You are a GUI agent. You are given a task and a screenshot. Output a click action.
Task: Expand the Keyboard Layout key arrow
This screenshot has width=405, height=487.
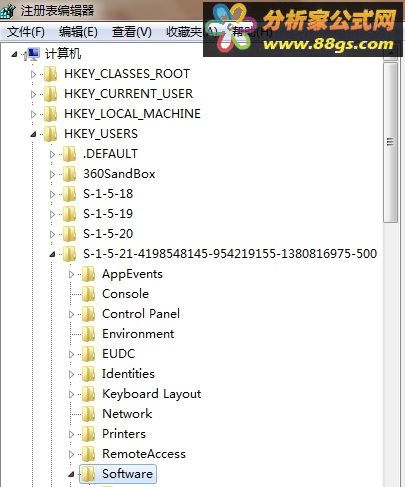(x=71, y=394)
